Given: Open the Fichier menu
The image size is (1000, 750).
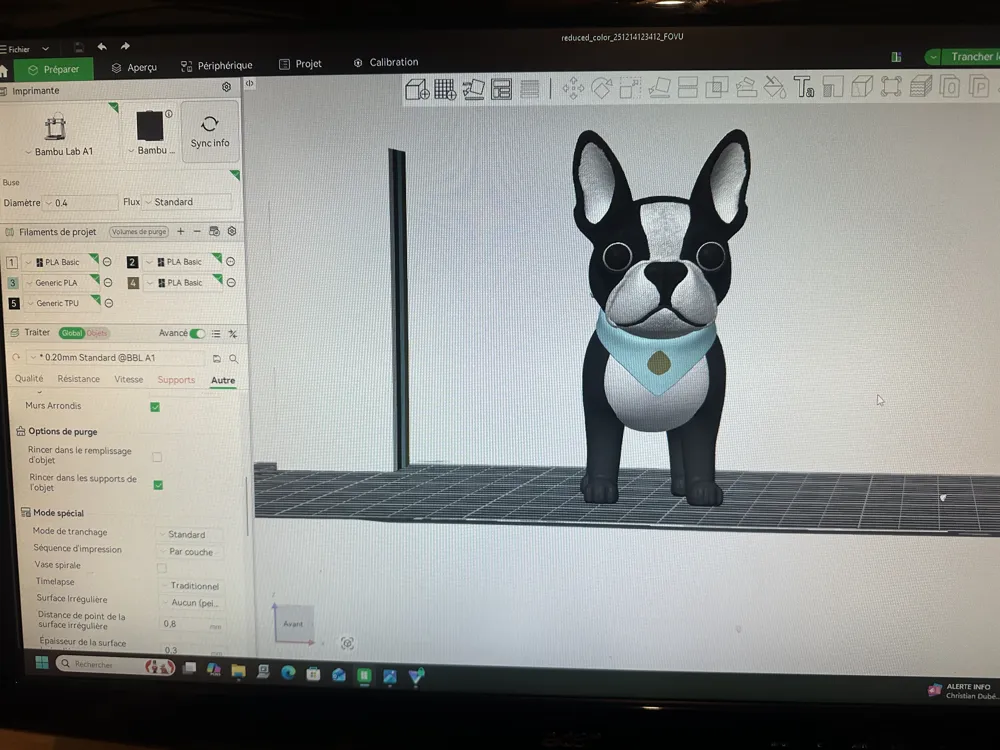Looking at the screenshot, I should click(18, 48).
